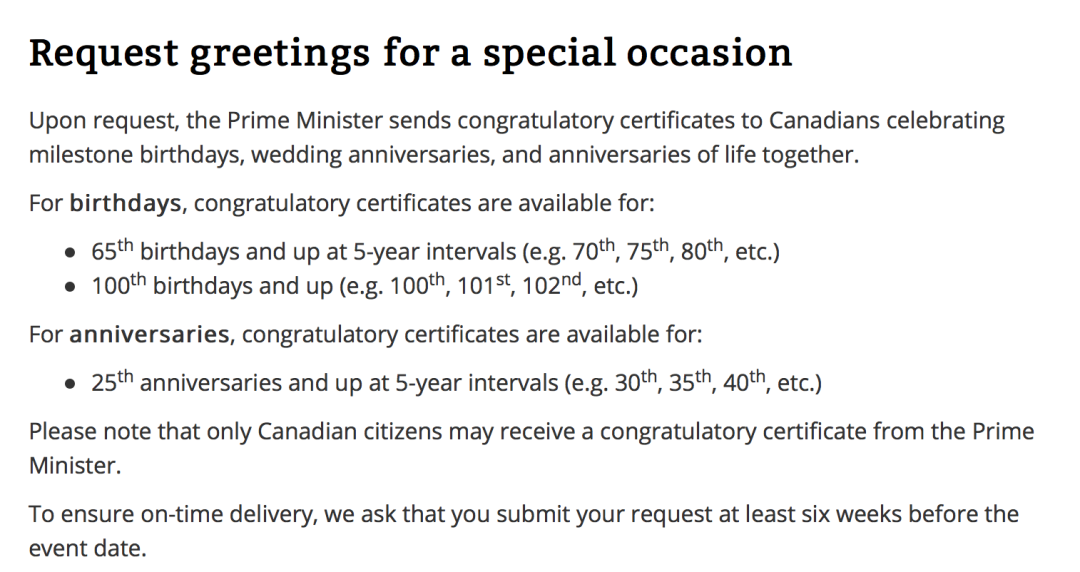Click the "Request greetings for a special occasion" heading
The height and width of the screenshot is (572, 1080).
411,54
